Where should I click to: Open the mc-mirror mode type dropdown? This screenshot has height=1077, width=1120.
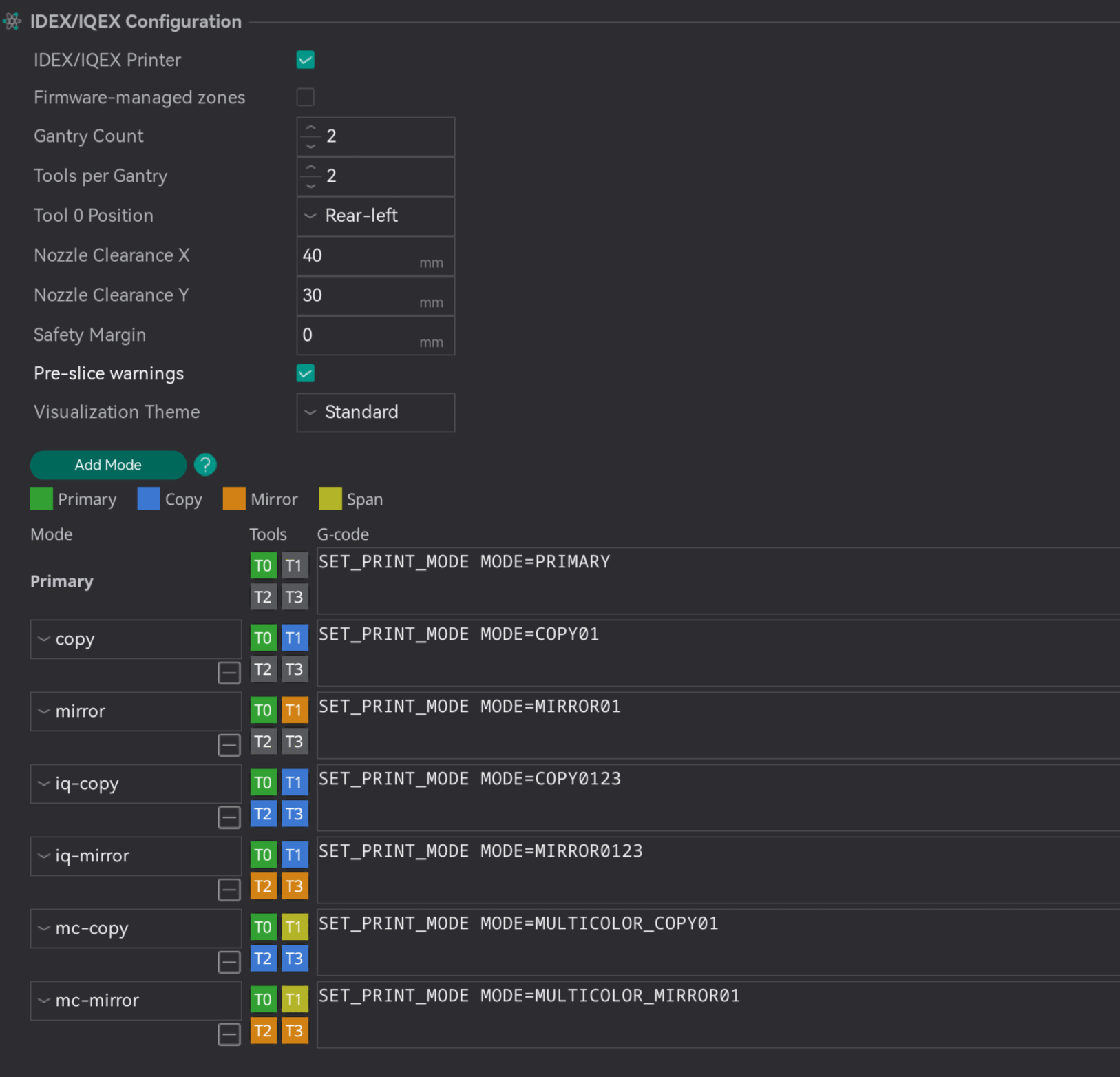pos(136,1001)
